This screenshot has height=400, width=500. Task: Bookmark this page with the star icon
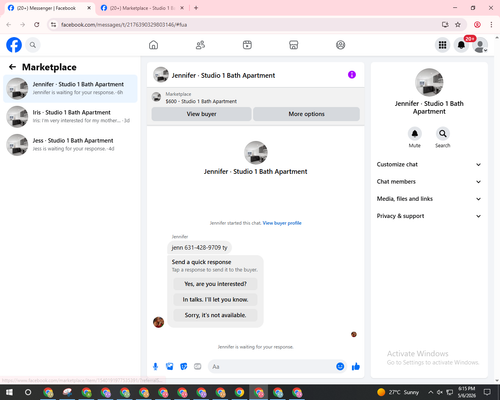pos(458,25)
